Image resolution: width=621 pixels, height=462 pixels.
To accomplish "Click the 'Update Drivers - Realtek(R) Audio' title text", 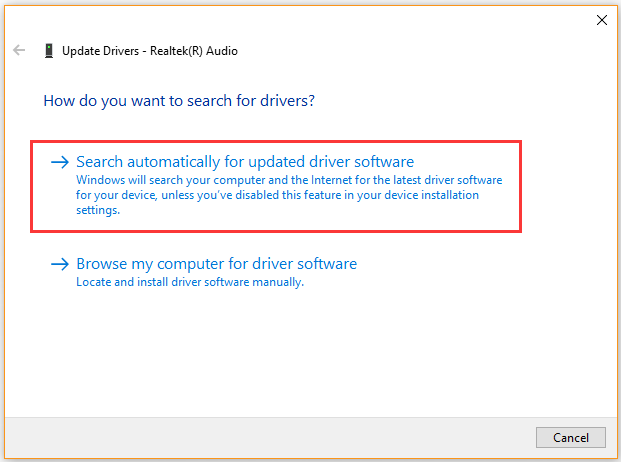I will 150,51.
